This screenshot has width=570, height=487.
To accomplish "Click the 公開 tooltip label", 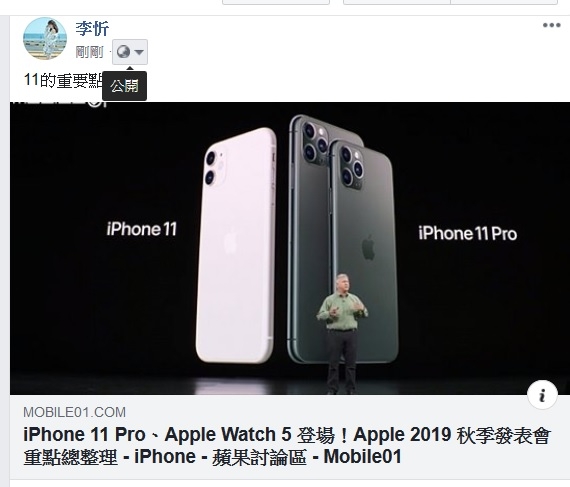I will (124, 86).
